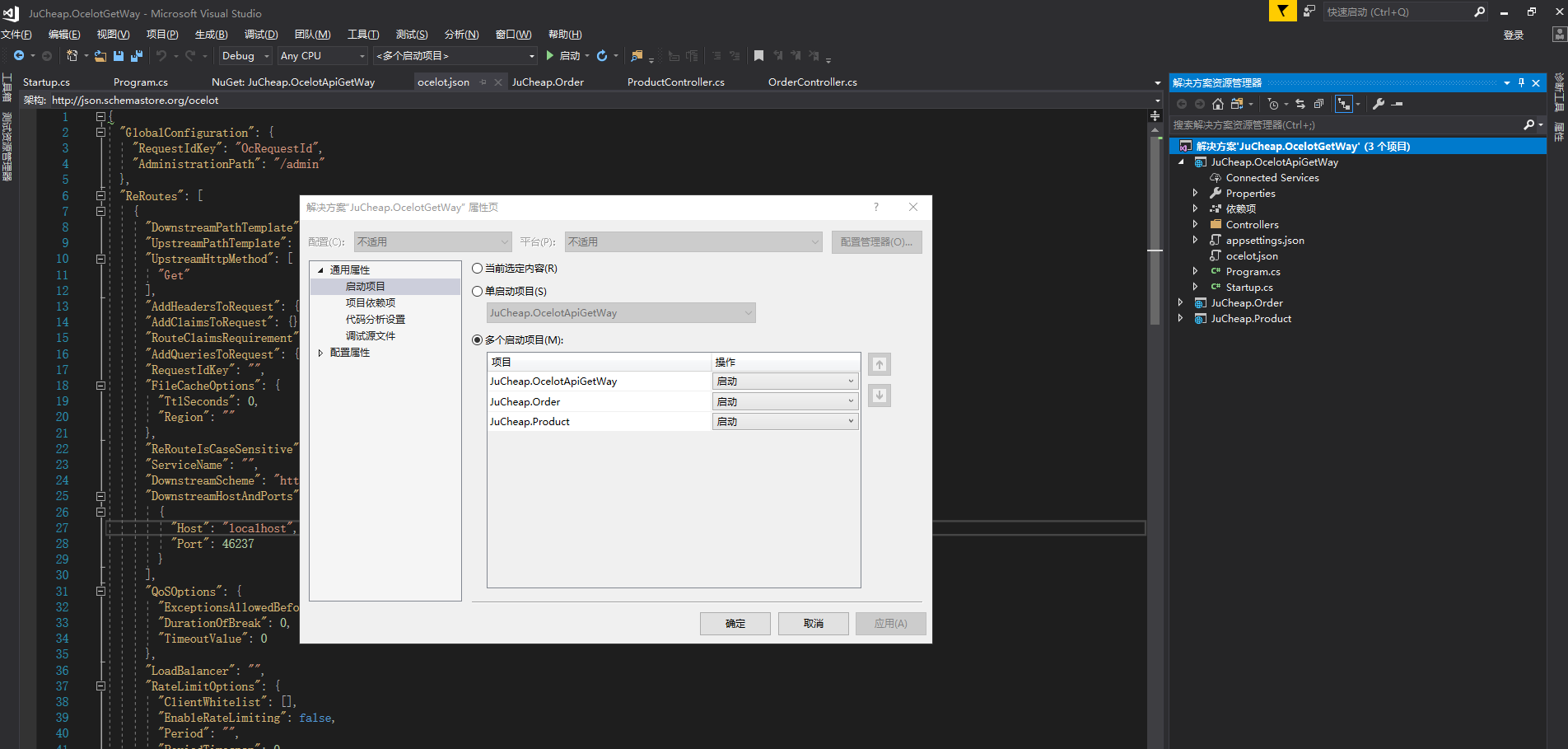This screenshot has height=749, width=1568.
Task: Click the Properties wrench icon in Solution Explorer
Action: (1379, 104)
